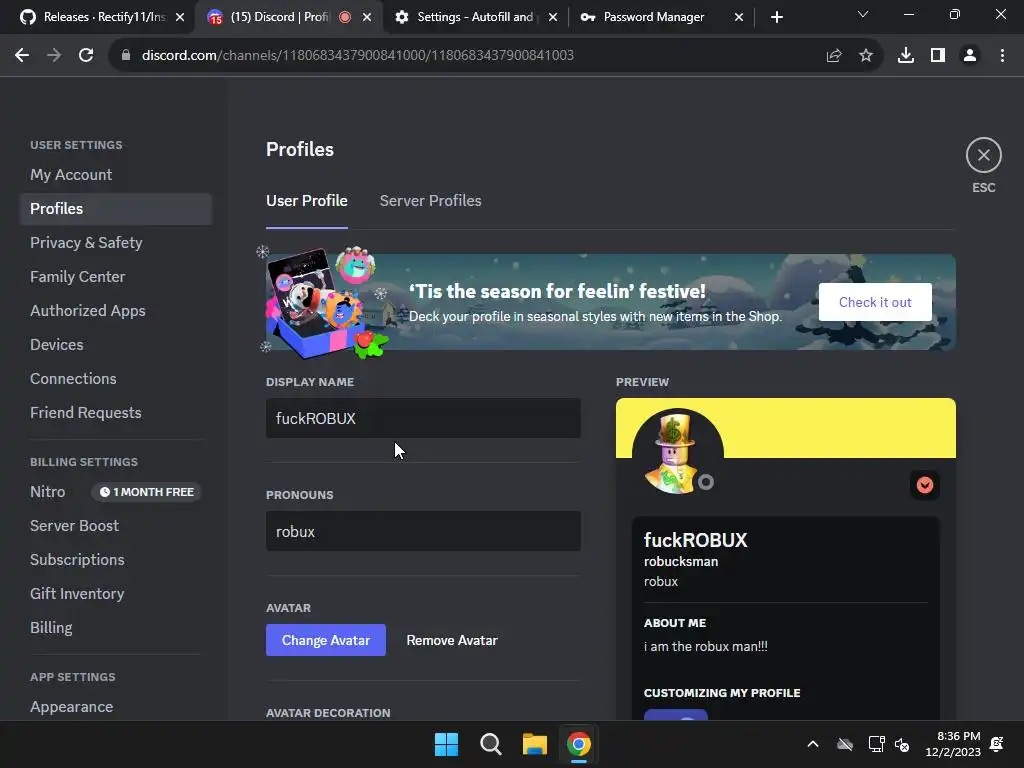Switch to Releases Rectify11 GitHub tab
The width and height of the screenshot is (1024, 768).
click(103, 17)
